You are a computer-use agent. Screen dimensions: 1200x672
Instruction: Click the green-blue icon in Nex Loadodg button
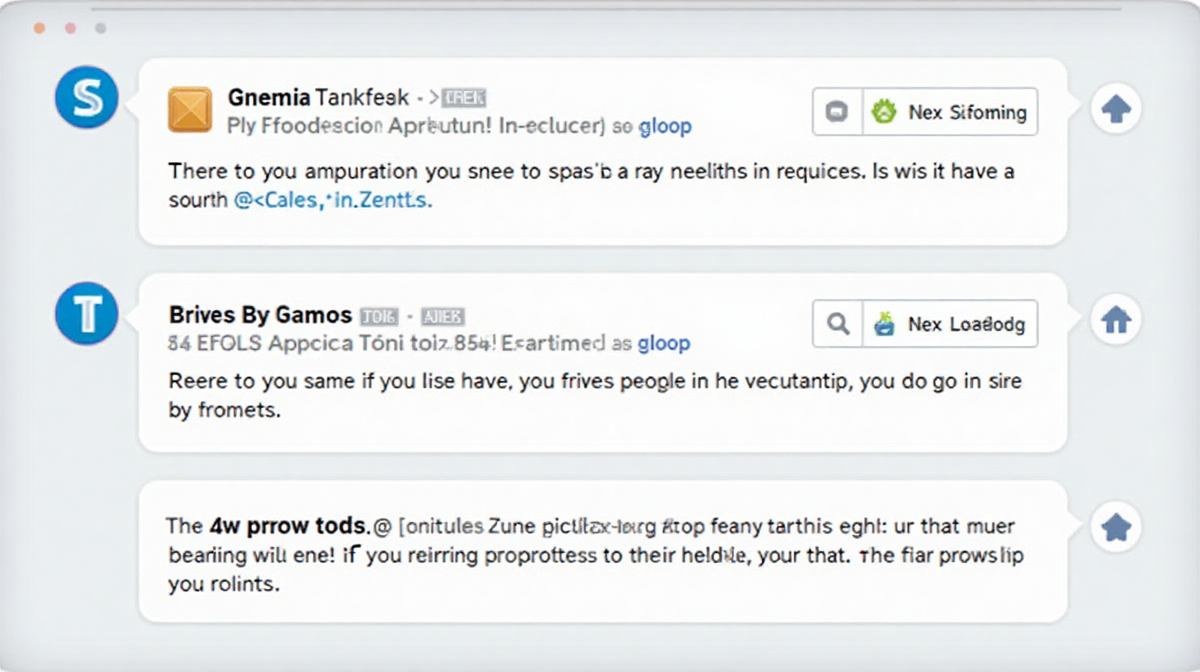pos(884,324)
